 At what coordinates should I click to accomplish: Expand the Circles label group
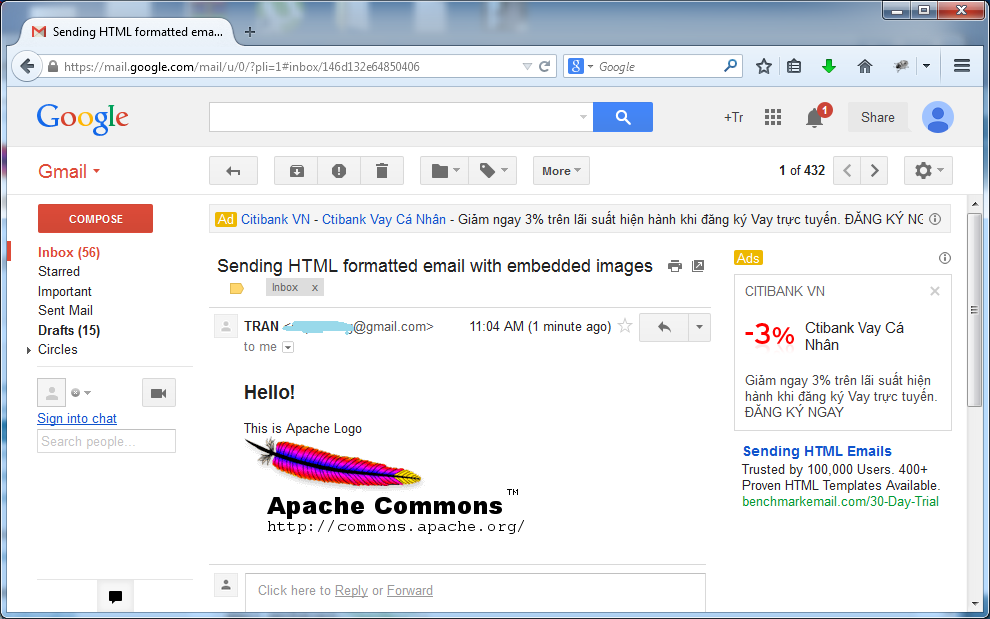tap(28, 350)
